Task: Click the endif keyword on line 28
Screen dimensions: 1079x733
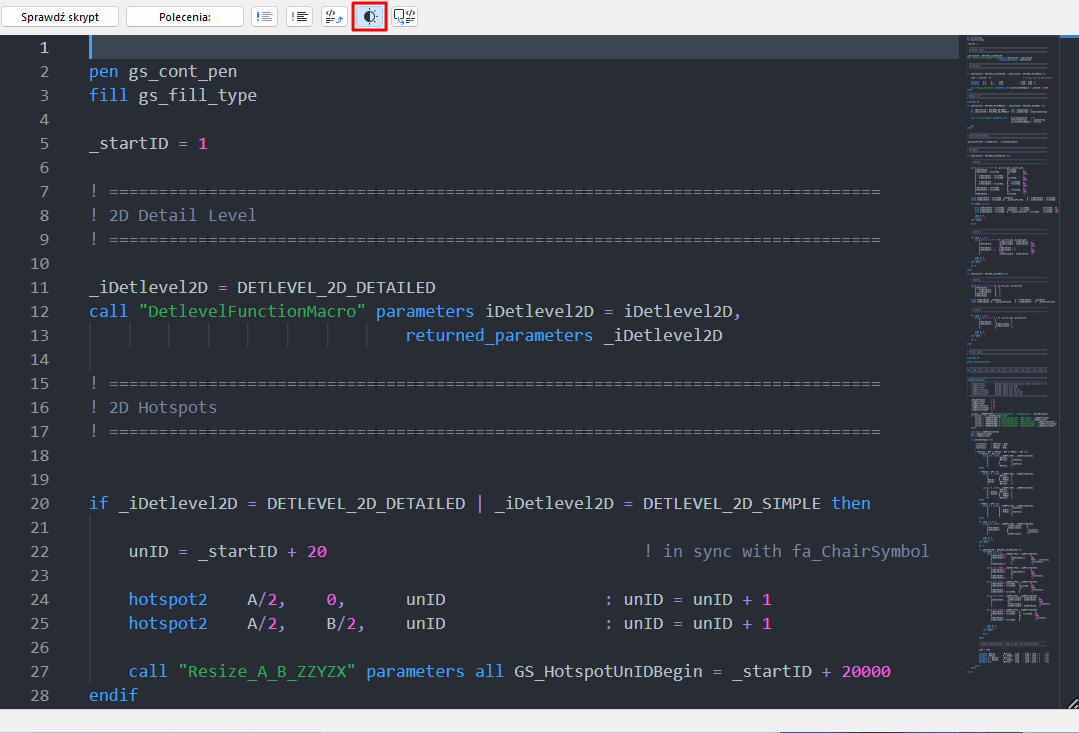Action: (113, 695)
